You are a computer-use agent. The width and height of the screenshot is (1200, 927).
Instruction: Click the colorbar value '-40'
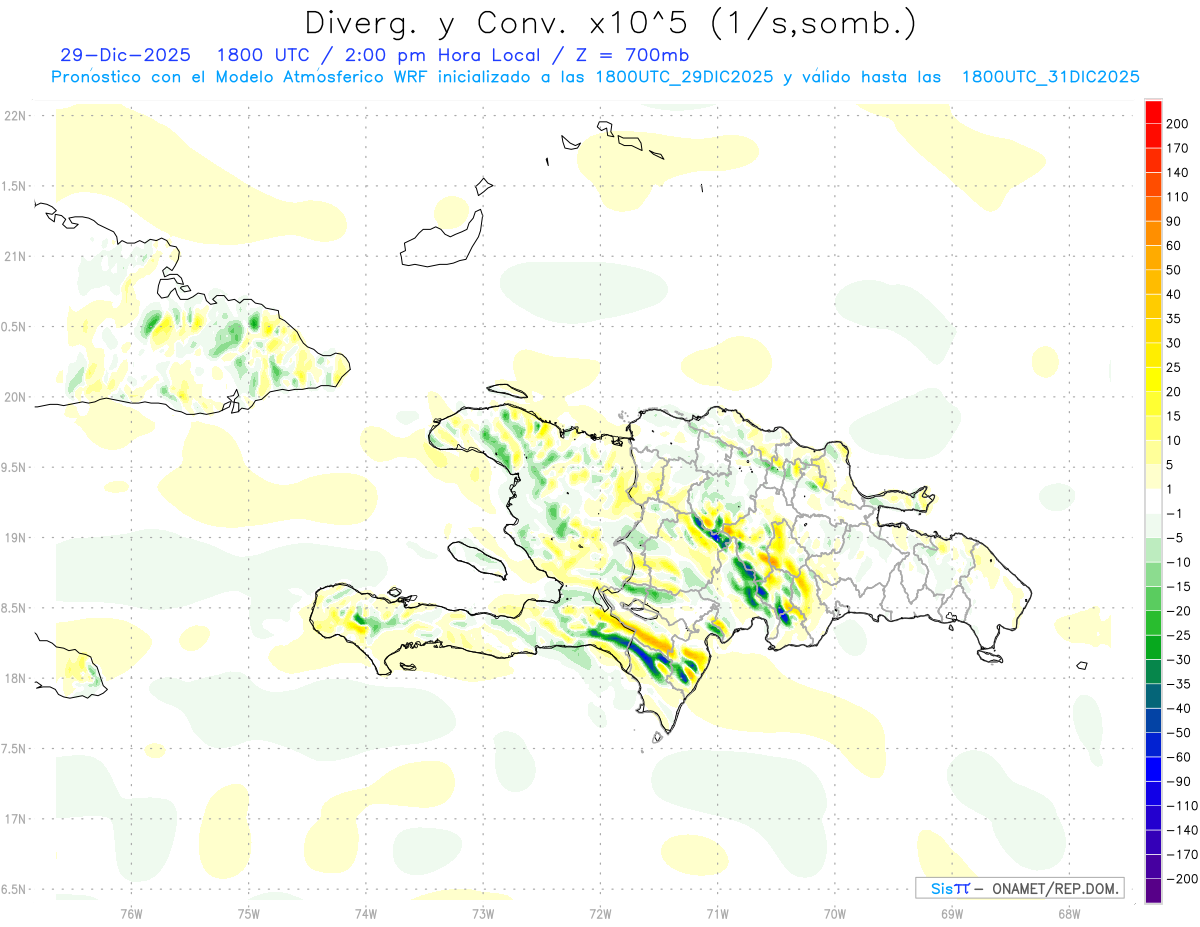tap(1179, 708)
